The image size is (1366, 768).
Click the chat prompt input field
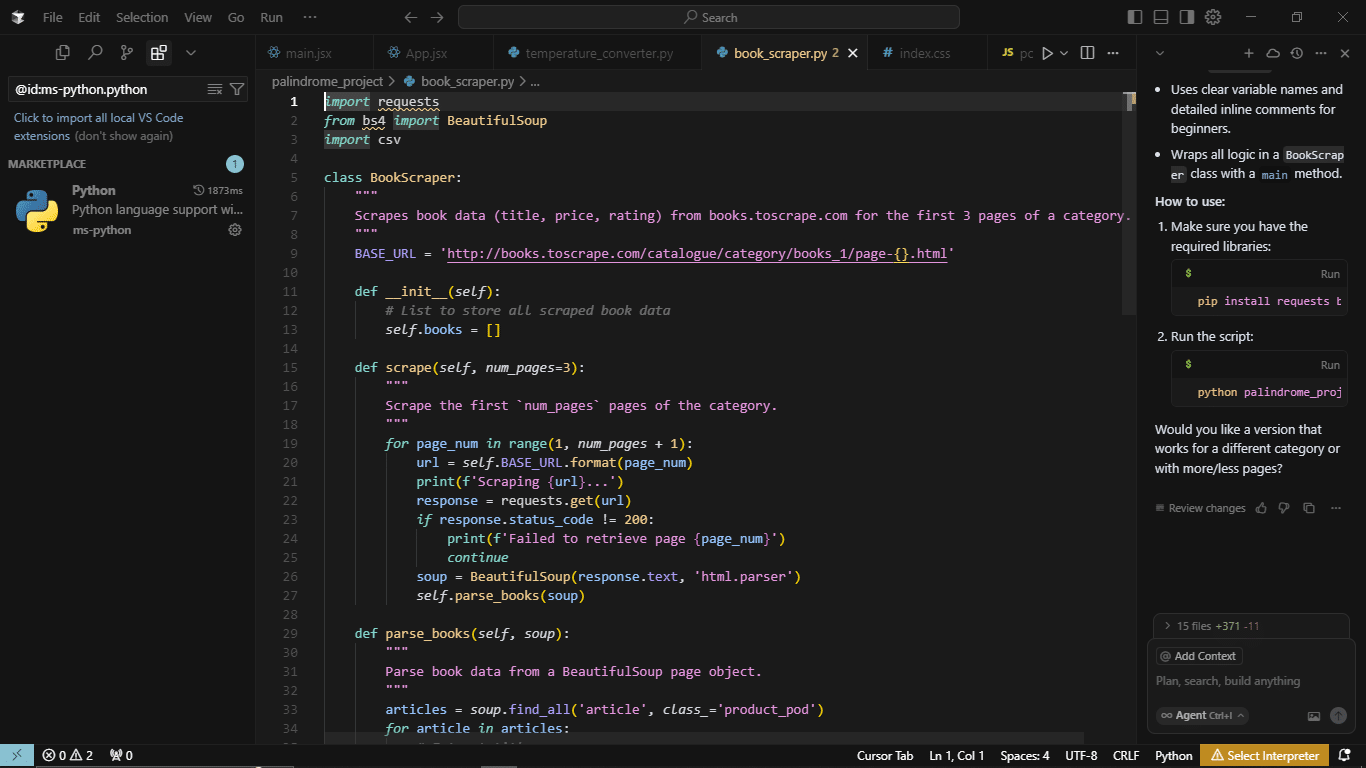point(1251,681)
